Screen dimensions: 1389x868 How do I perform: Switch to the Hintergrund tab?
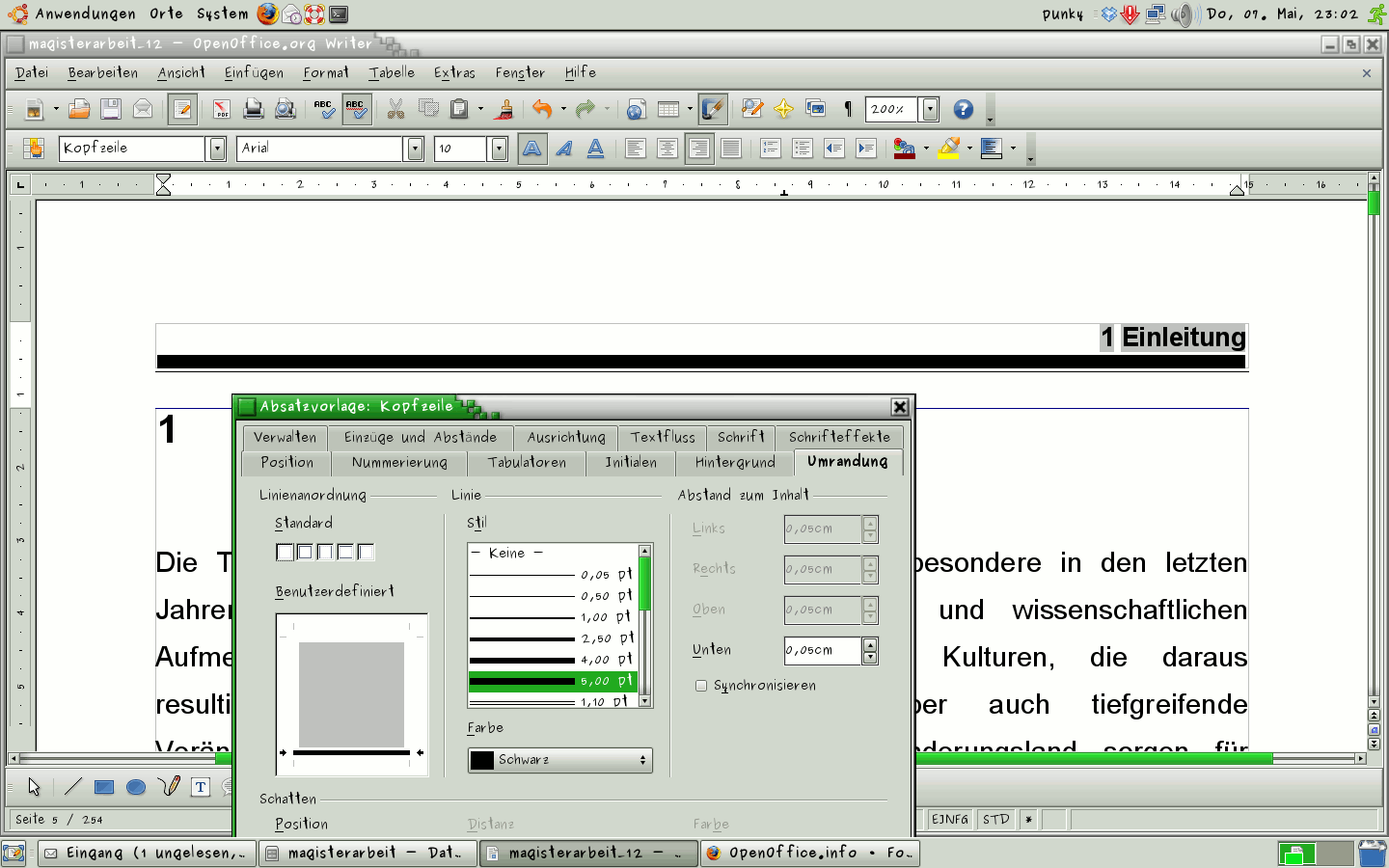[x=735, y=463]
